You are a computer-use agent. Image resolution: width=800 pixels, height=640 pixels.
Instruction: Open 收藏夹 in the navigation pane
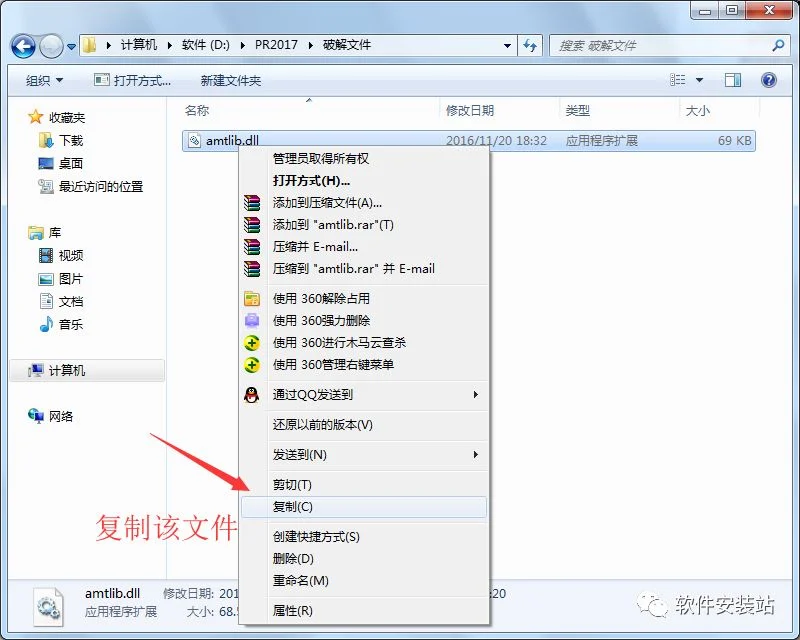(x=67, y=117)
